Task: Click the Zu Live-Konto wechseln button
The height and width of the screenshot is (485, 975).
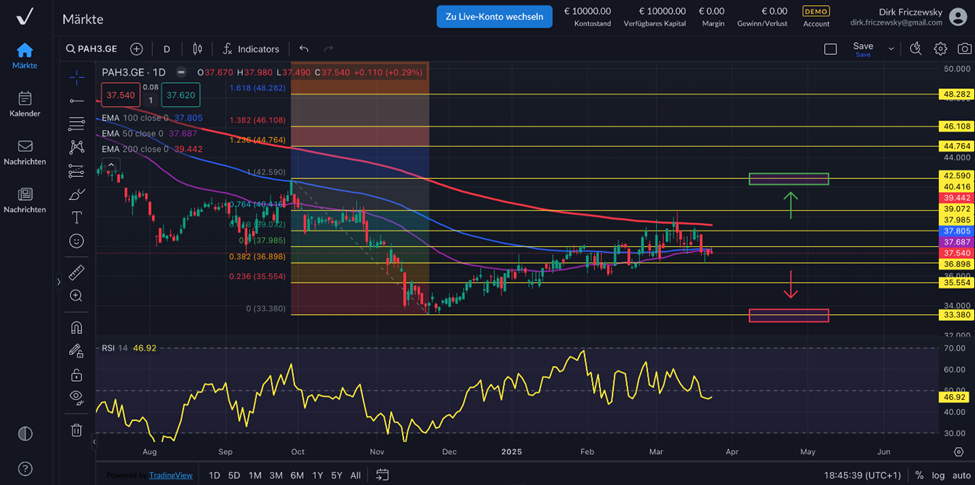Action: click(x=494, y=16)
